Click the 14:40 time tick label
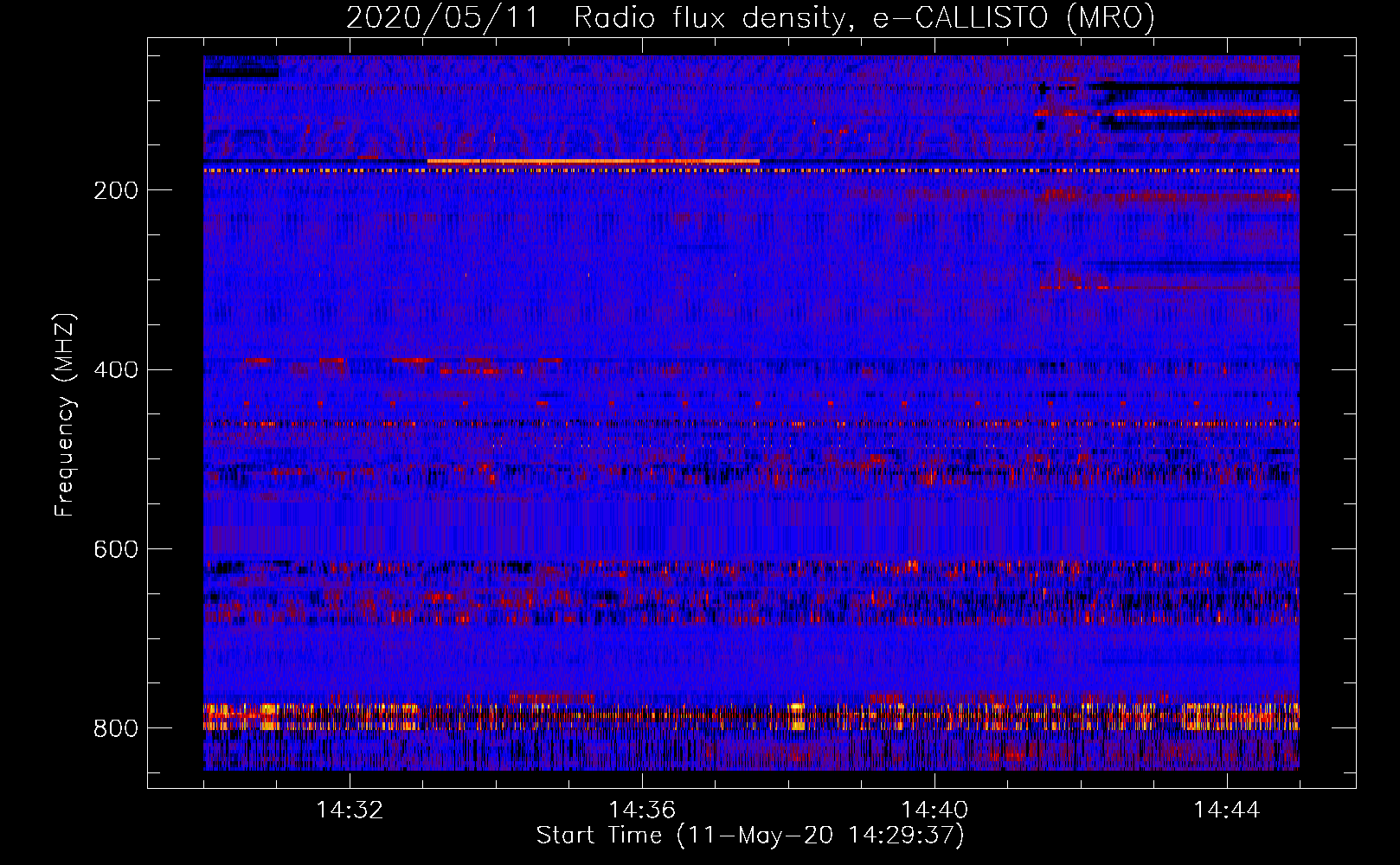 (x=934, y=811)
